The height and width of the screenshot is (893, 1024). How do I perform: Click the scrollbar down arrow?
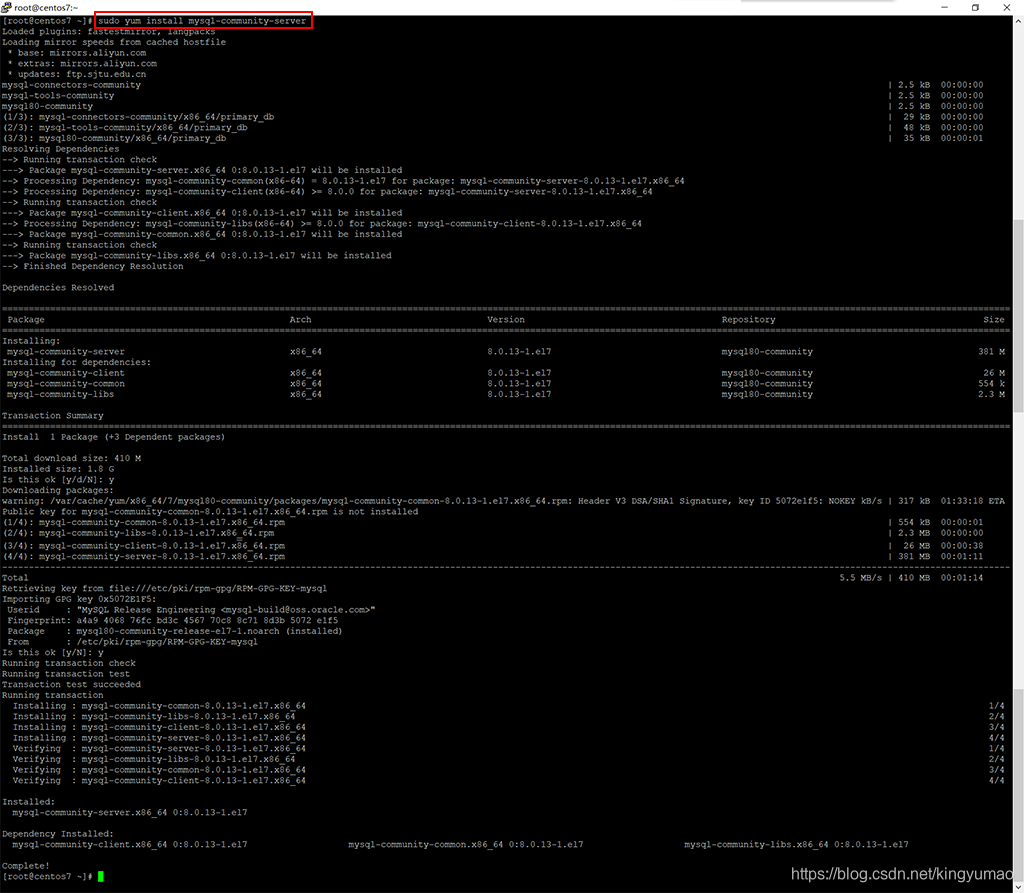coord(1017,885)
